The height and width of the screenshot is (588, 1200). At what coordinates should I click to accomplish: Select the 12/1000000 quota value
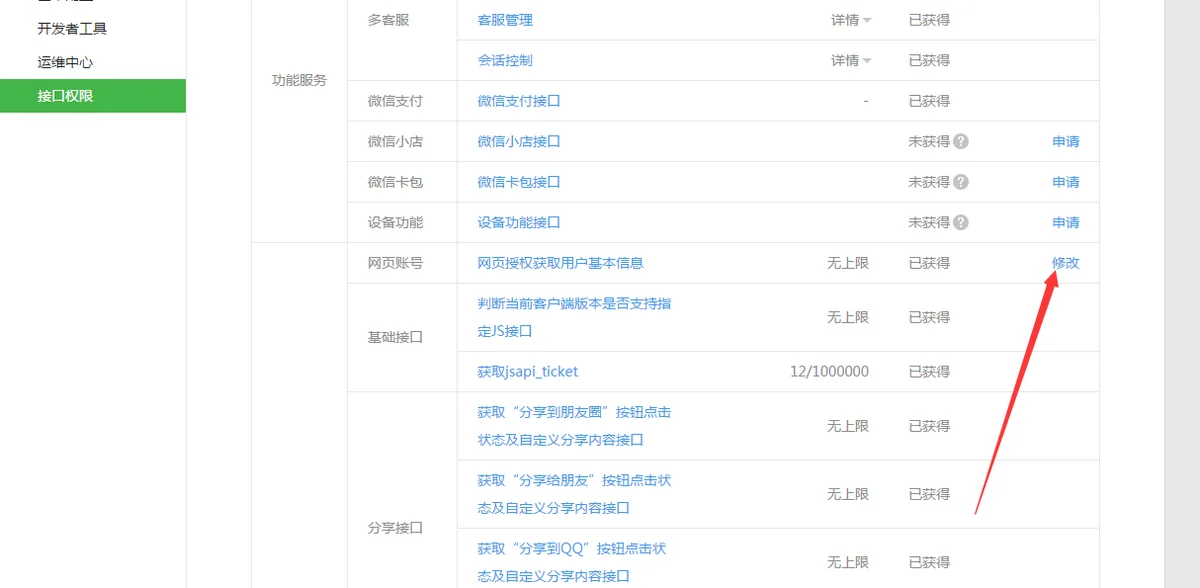pyautogui.click(x=829, y=371)
